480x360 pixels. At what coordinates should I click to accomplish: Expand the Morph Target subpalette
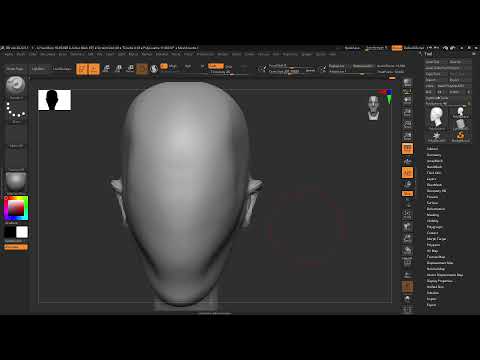coord(436,239)
